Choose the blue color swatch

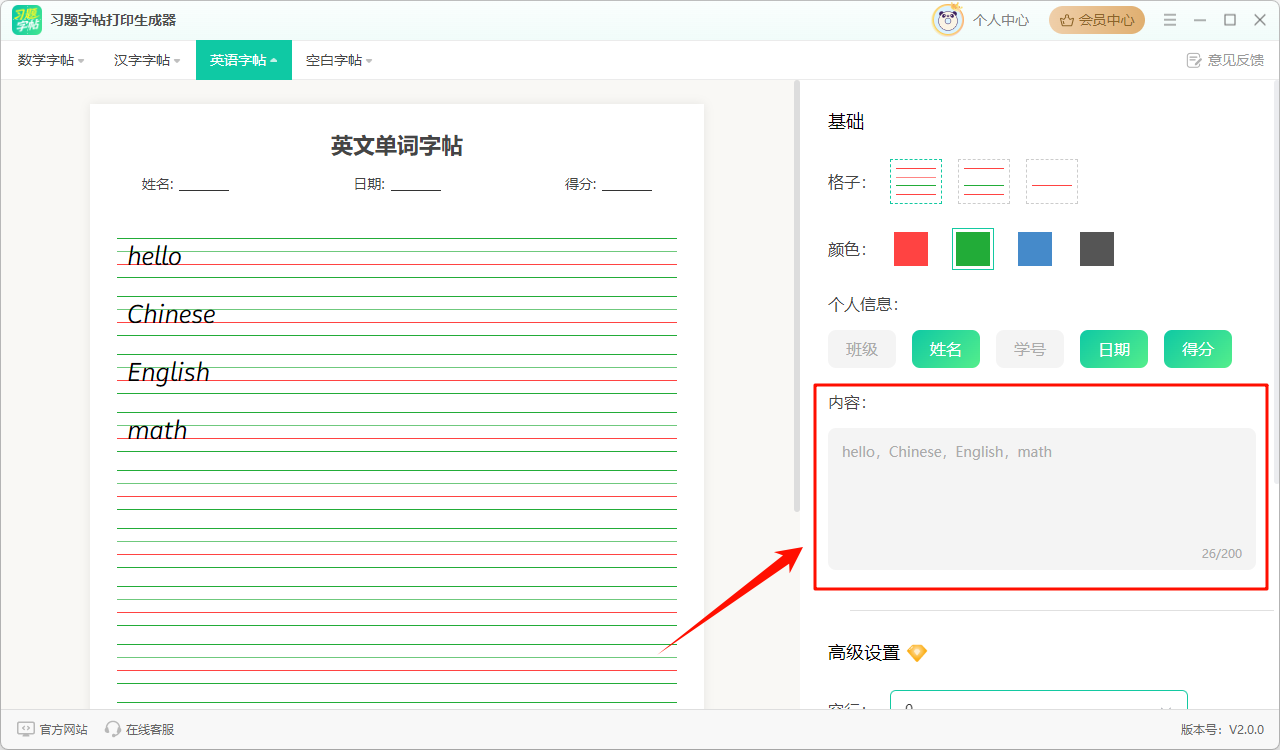[x=1035, y=249]
